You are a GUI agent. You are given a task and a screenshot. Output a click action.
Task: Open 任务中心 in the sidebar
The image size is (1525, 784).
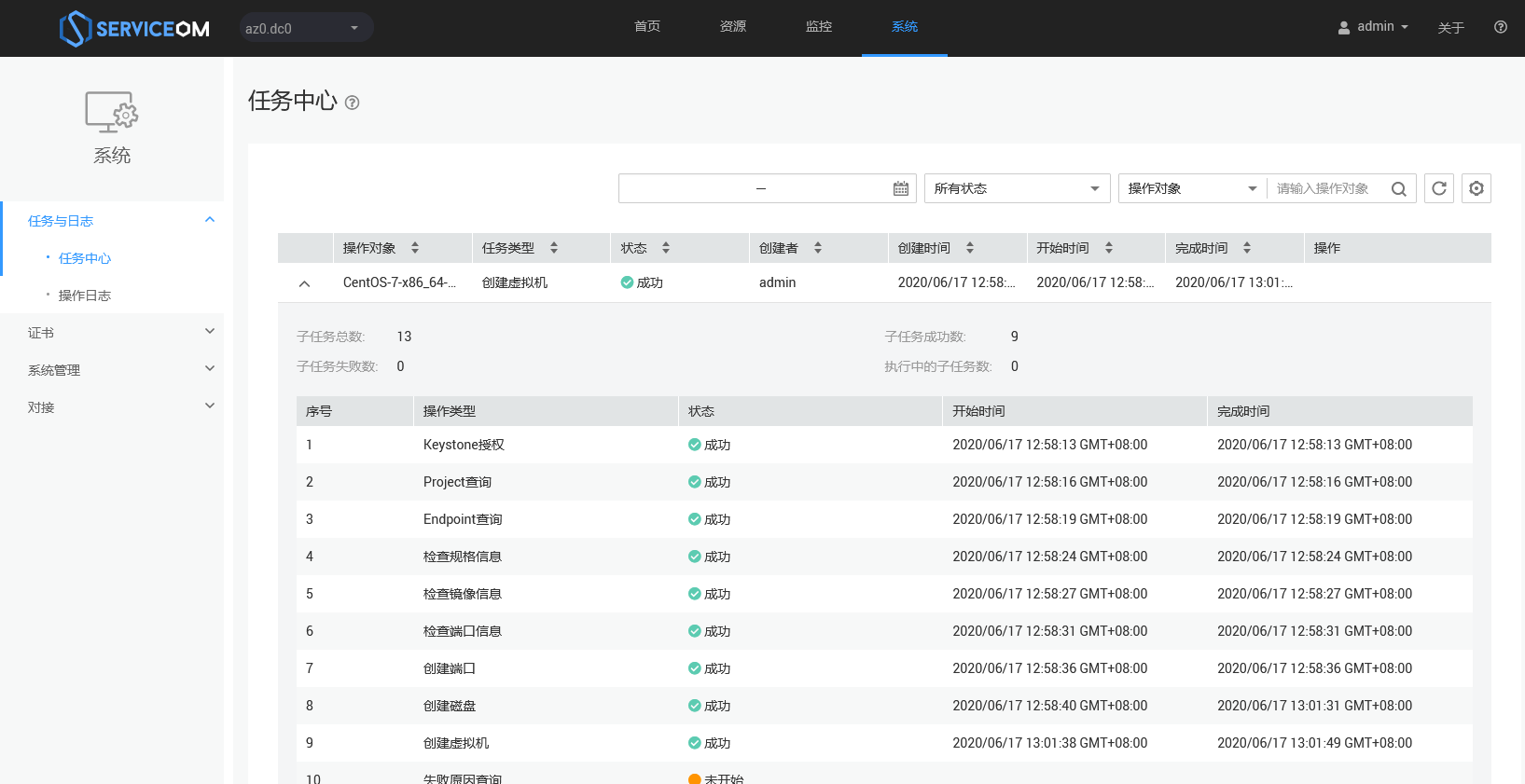pos(85,258)
